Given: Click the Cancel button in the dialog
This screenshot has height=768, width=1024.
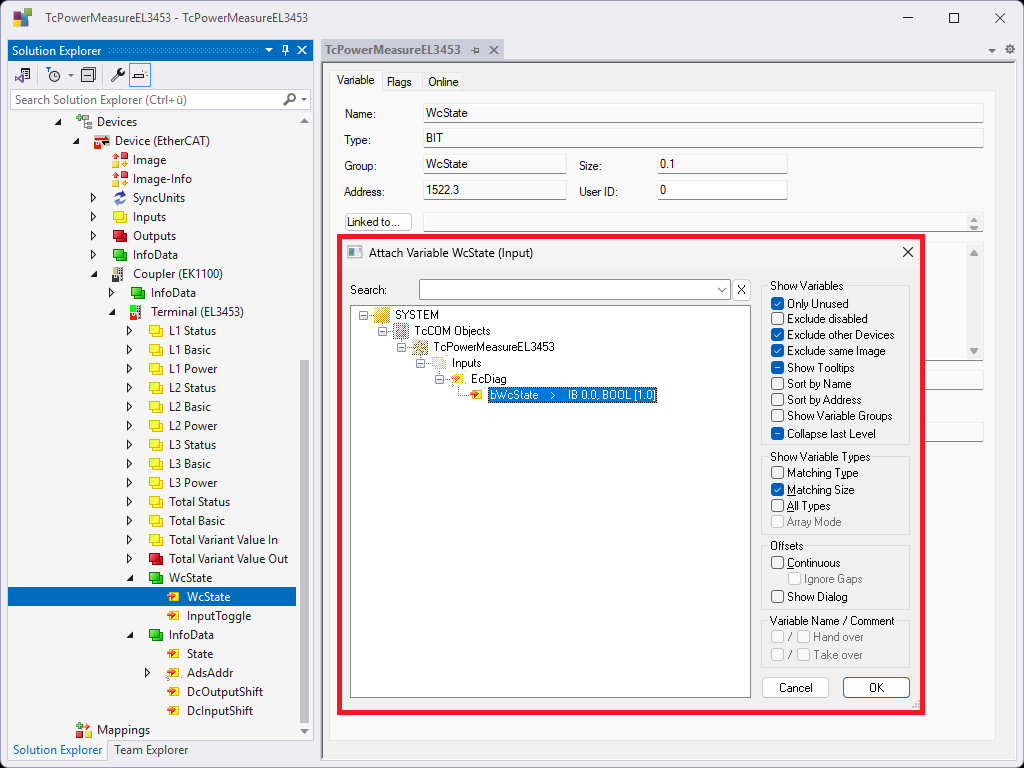Looking at the screenshot, I should point(795,688).
